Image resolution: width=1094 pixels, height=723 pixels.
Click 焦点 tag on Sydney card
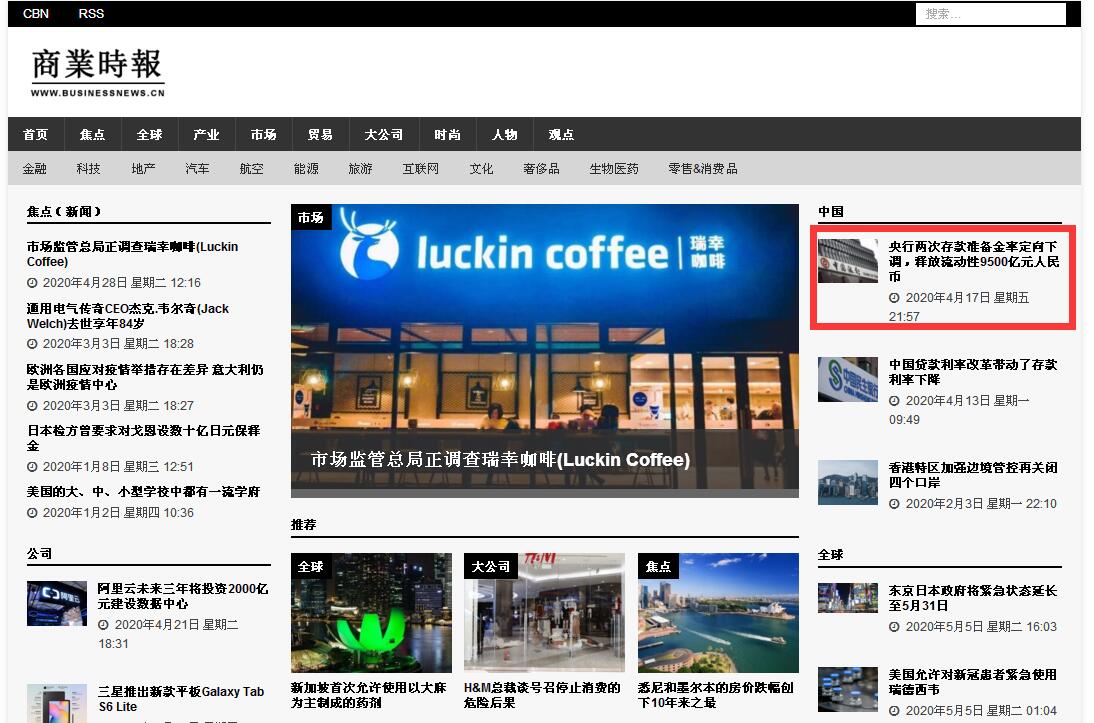pyautogui.click(x=658, y=566)
